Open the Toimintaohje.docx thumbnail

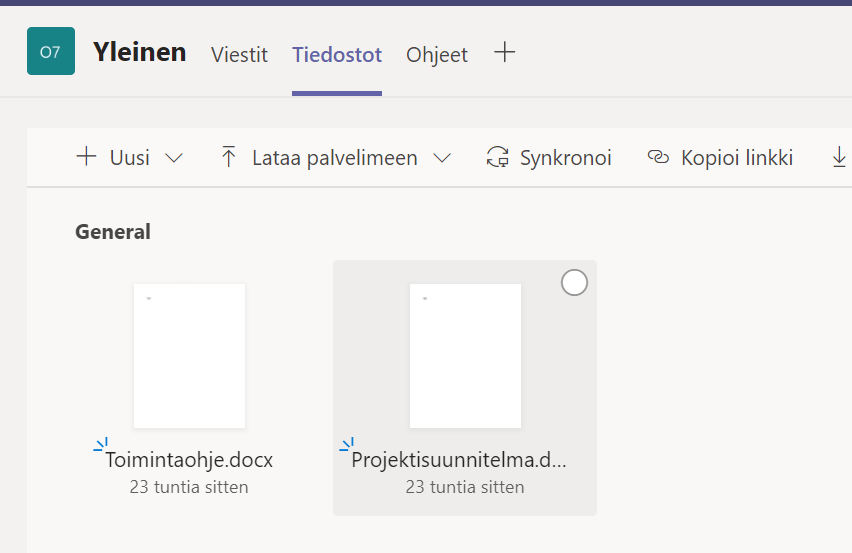(189, 355)
